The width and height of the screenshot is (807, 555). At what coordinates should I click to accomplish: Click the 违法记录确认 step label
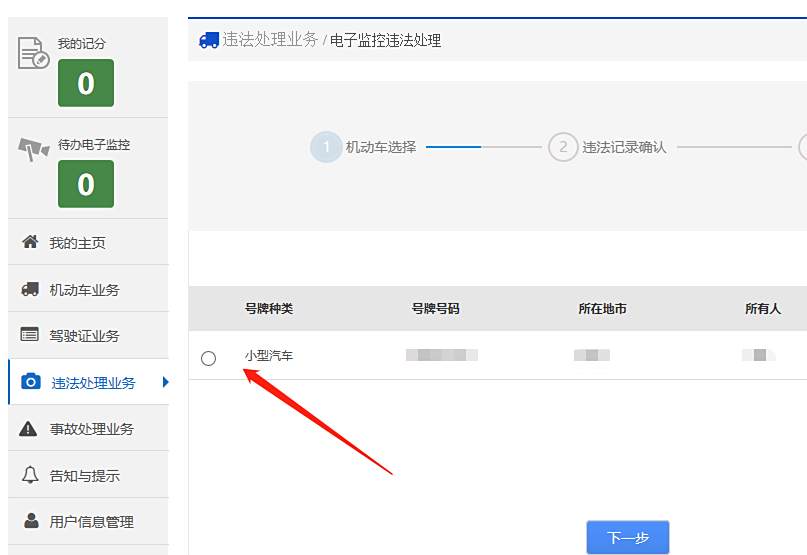click(x=624, y=147)
